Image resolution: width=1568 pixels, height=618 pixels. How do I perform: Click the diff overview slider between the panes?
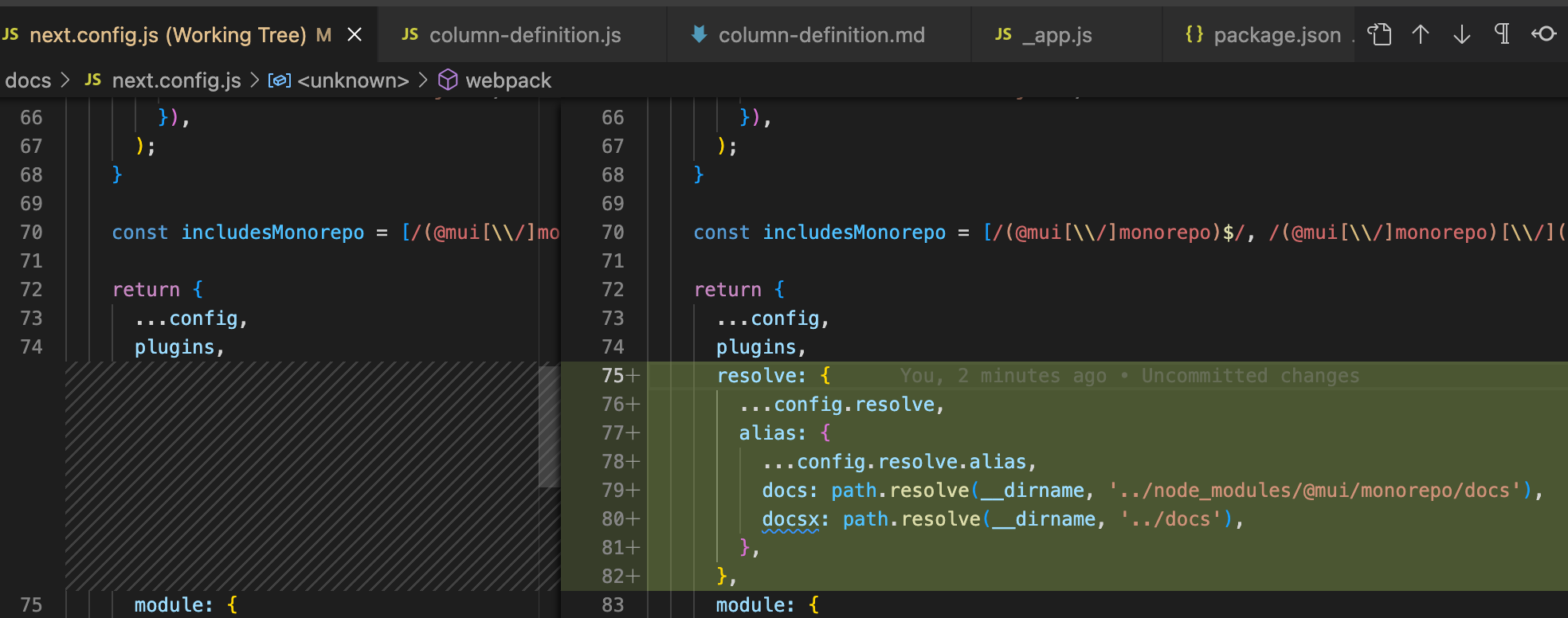(550, 426)
